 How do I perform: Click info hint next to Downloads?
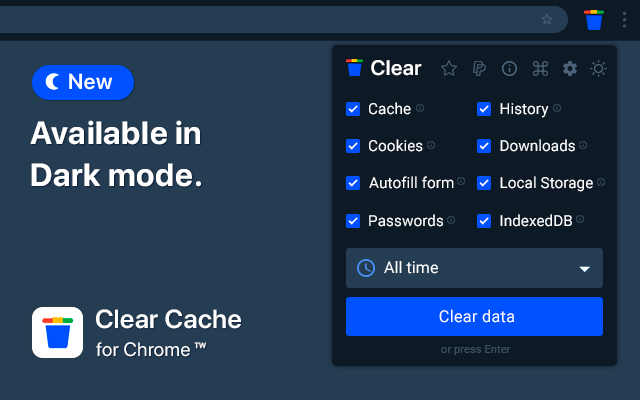pyautogui.click(x=583, y=145)
